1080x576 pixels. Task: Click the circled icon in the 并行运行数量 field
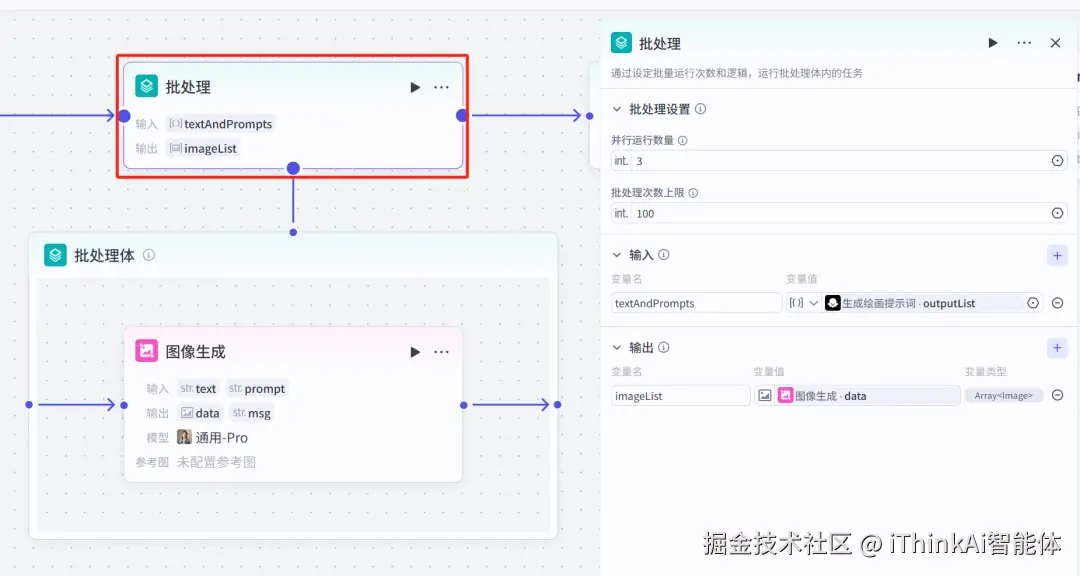[1056, 161]
